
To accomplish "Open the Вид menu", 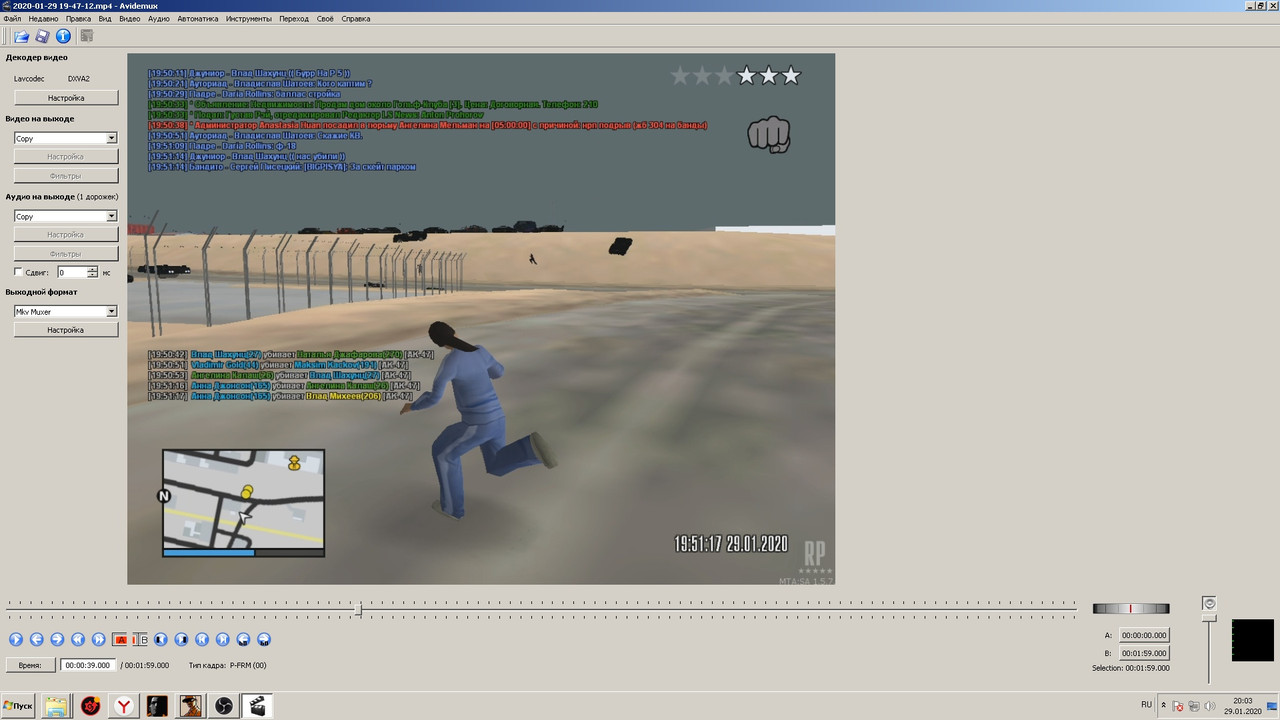I will tap(105, 19).
